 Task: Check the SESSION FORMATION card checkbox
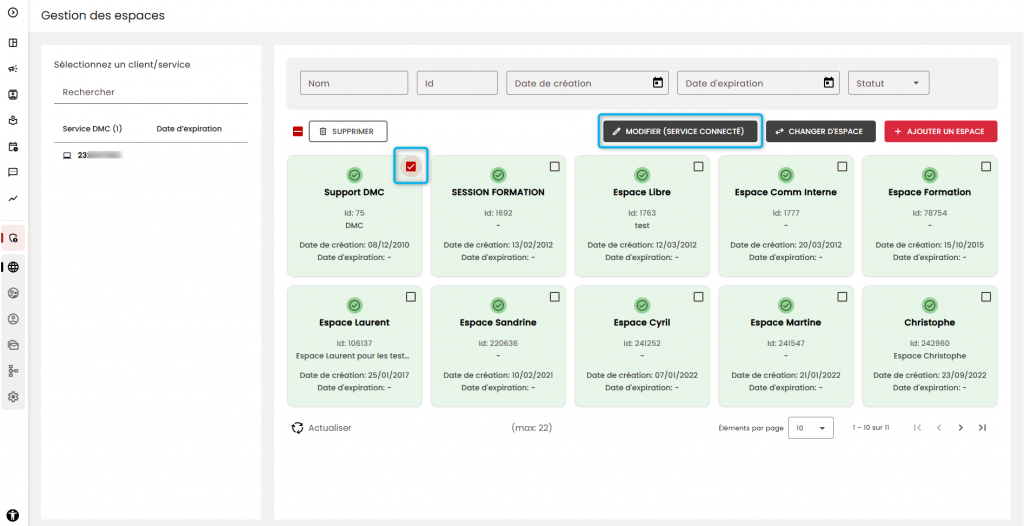(554, 167)
